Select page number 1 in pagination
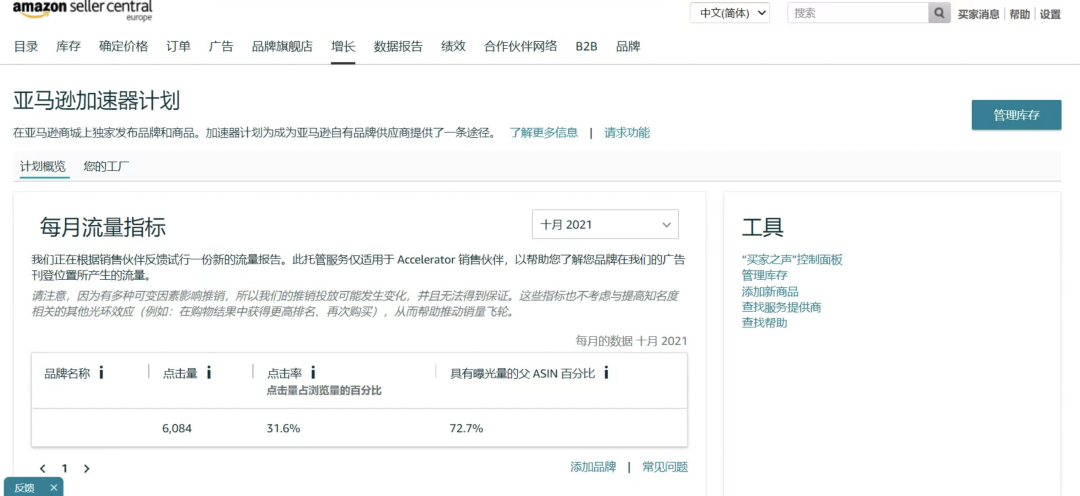 tap(65, 468)
